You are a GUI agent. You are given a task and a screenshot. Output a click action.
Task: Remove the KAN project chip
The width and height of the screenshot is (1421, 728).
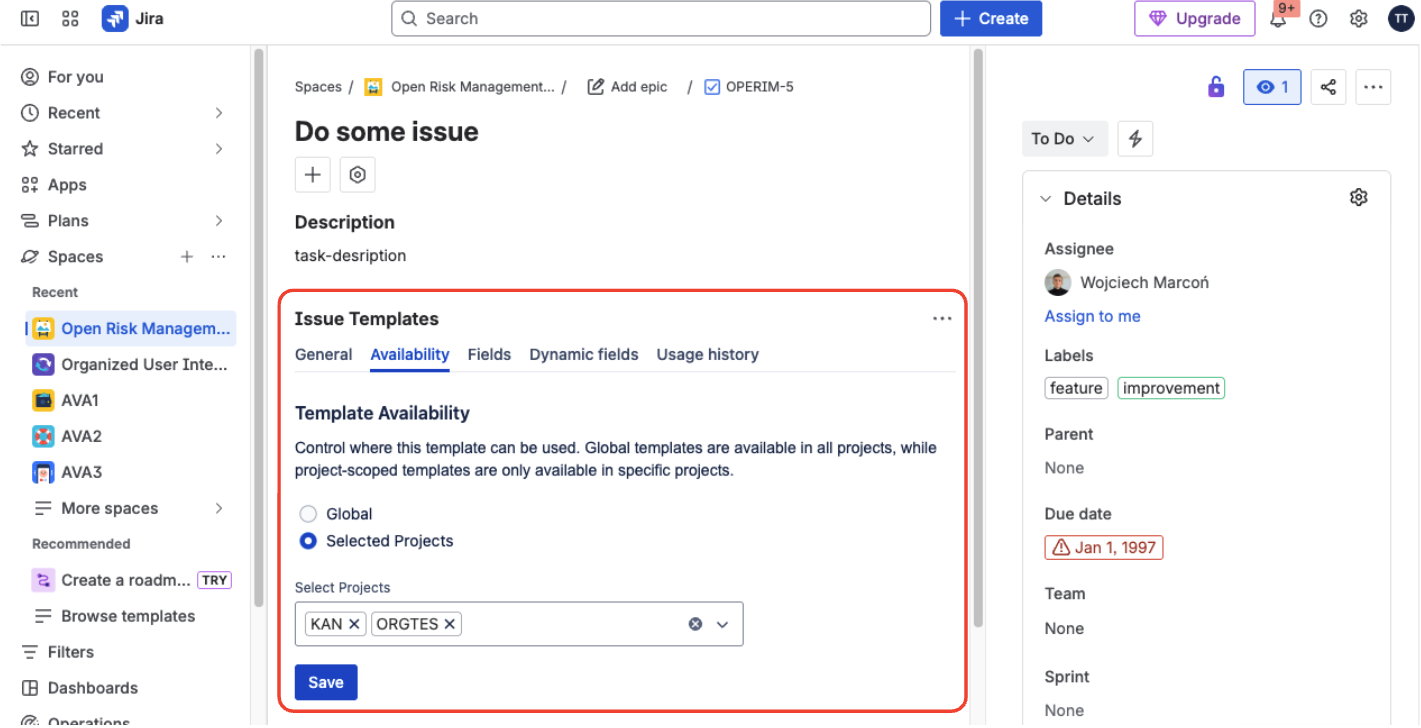[355, 623]
